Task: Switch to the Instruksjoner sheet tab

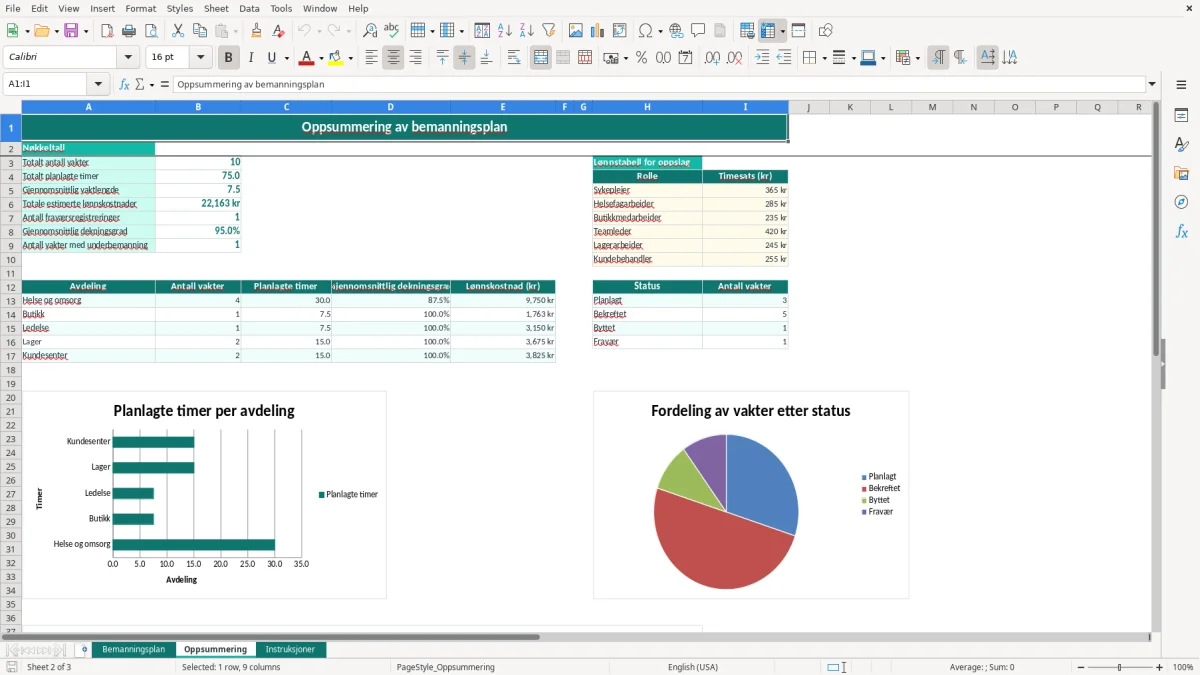Action: click(290, 649)
